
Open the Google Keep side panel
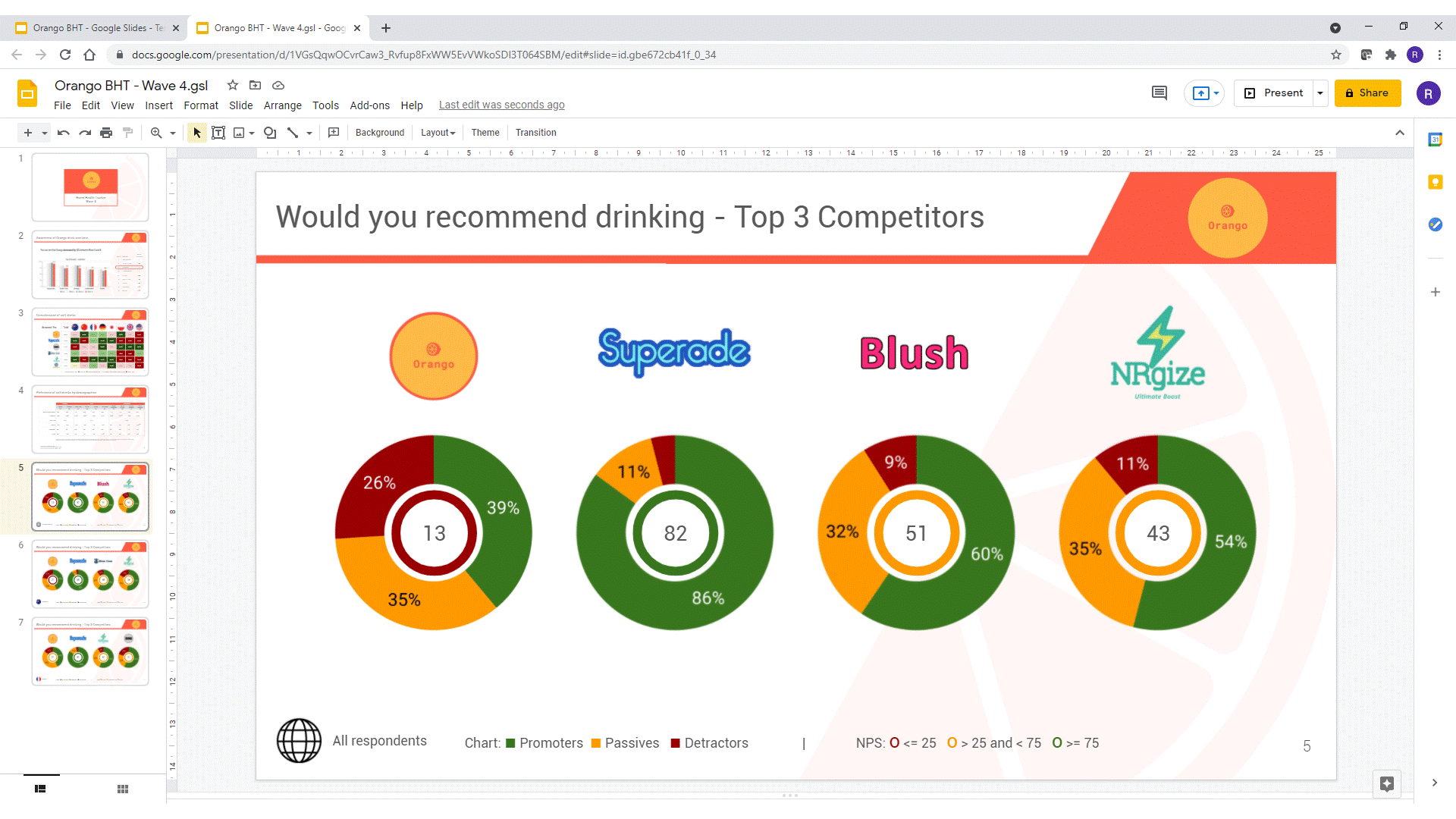1435,182
